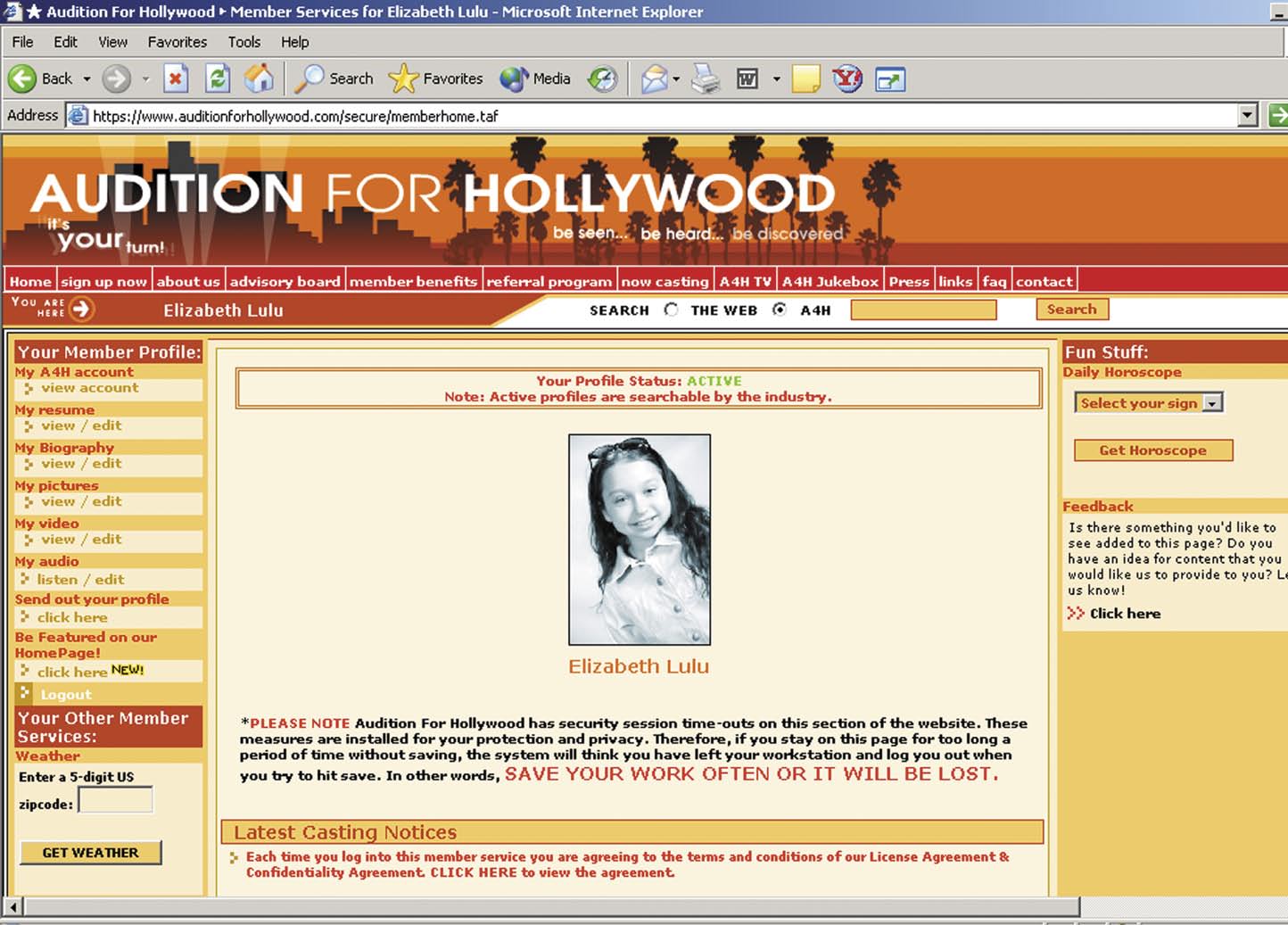The width and height of the screenshot is (1288, 925).
Task: Print the page using the printer icon
Action: [x=706, y=79]
